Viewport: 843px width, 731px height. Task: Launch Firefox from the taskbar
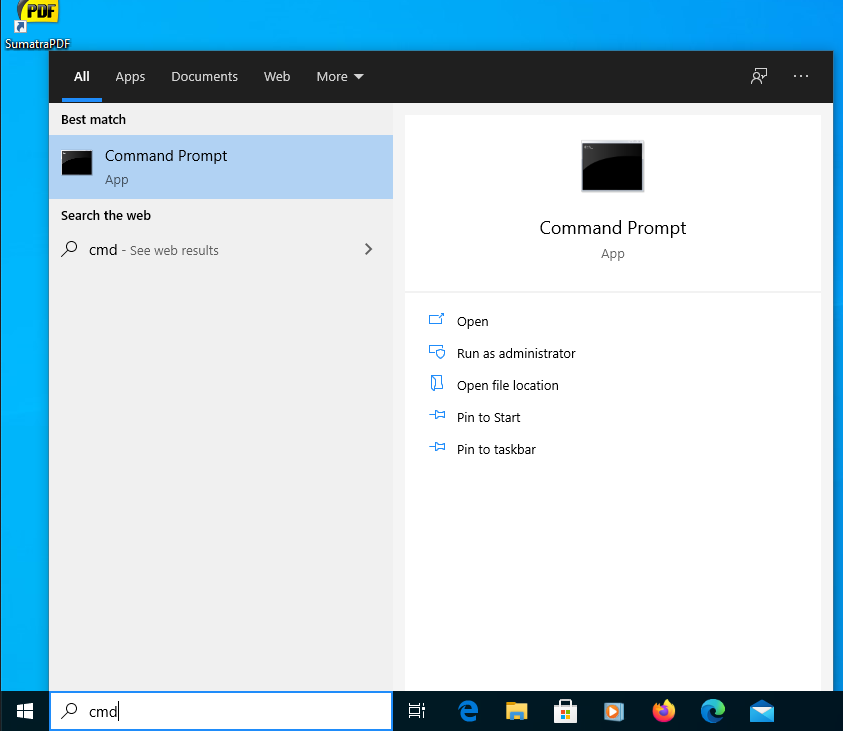click(663, 711)
